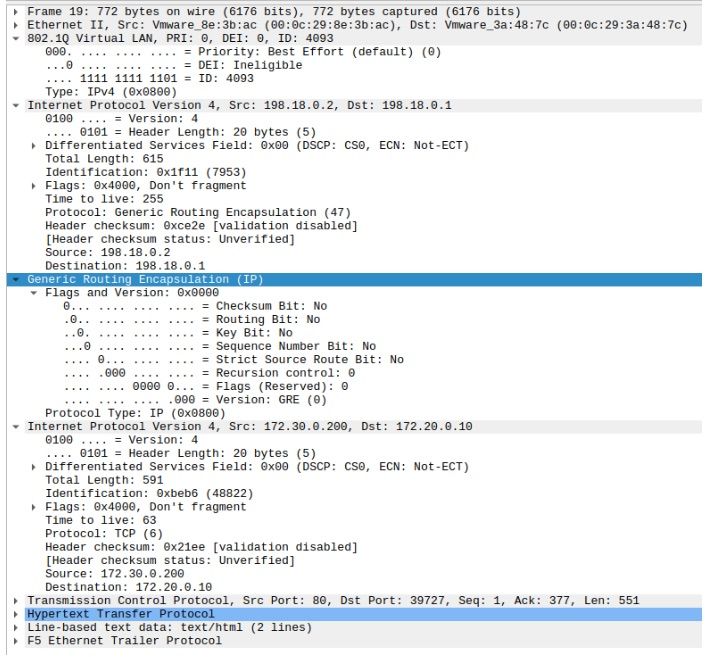
Task: Expand Line-based text data node
Action: [x=16, y=627]
